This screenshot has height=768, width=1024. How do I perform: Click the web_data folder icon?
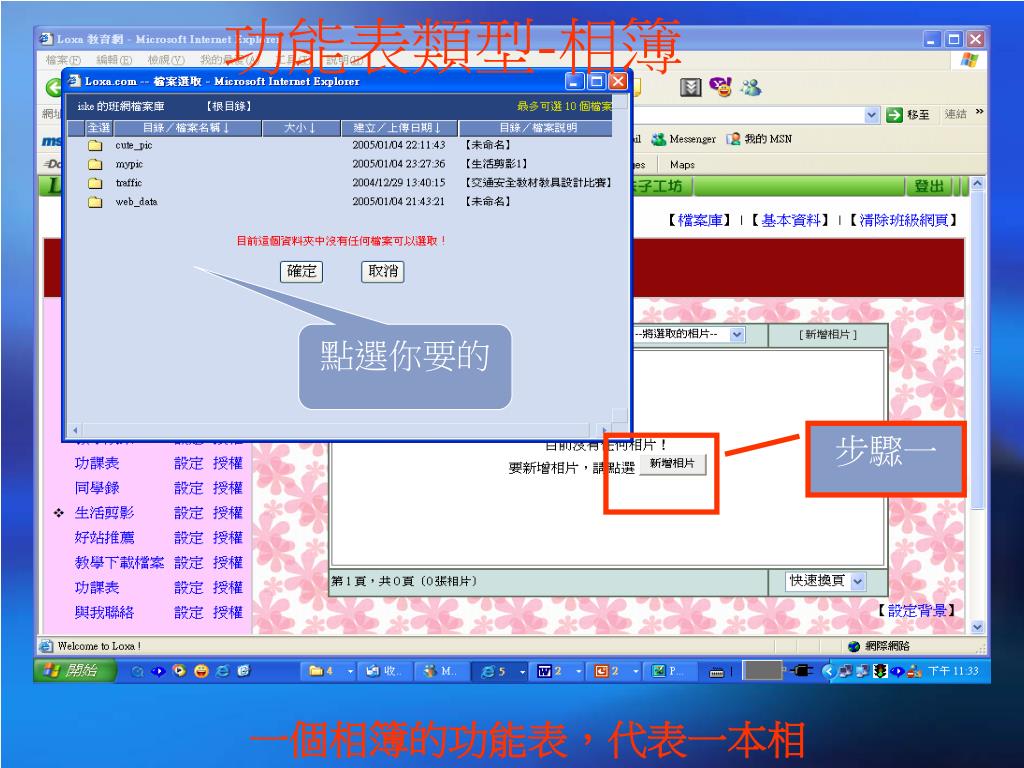pyautogui.click(x=95, y=202)
